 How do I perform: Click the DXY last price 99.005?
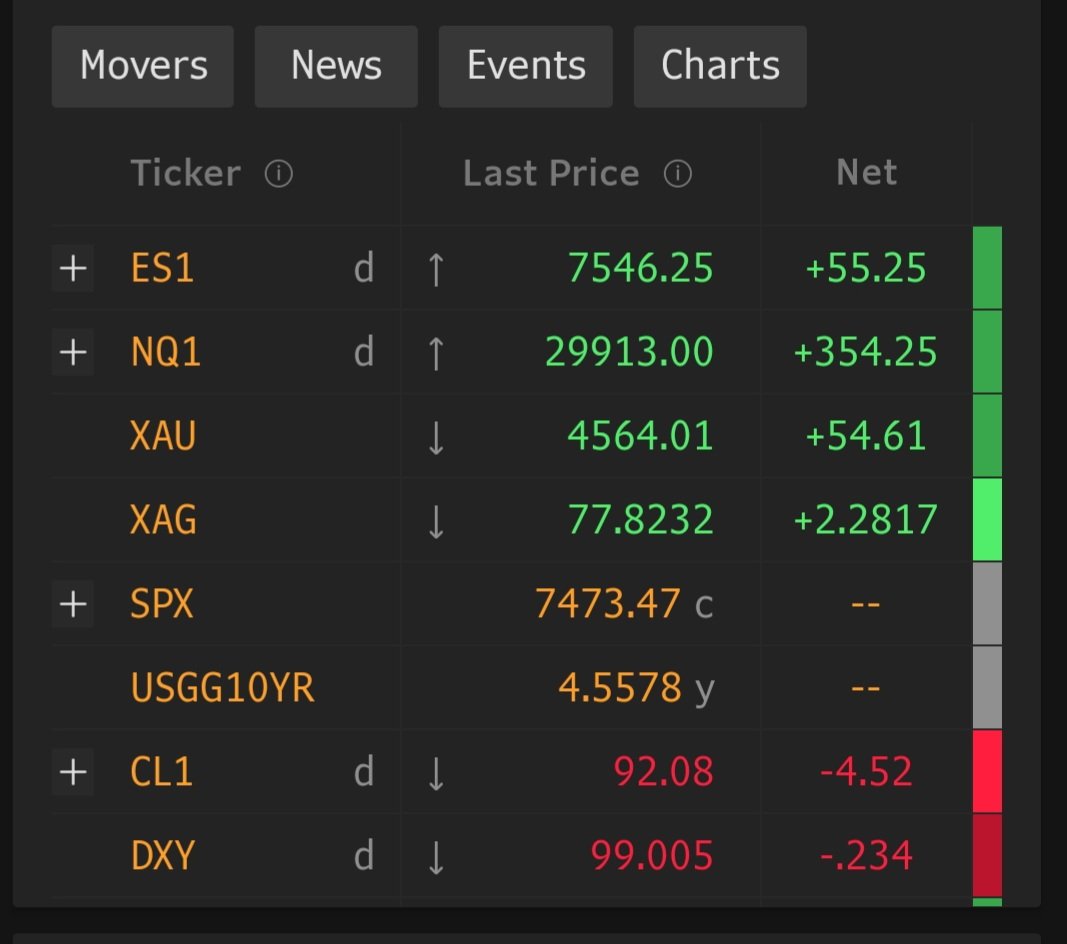pos(652,856)
